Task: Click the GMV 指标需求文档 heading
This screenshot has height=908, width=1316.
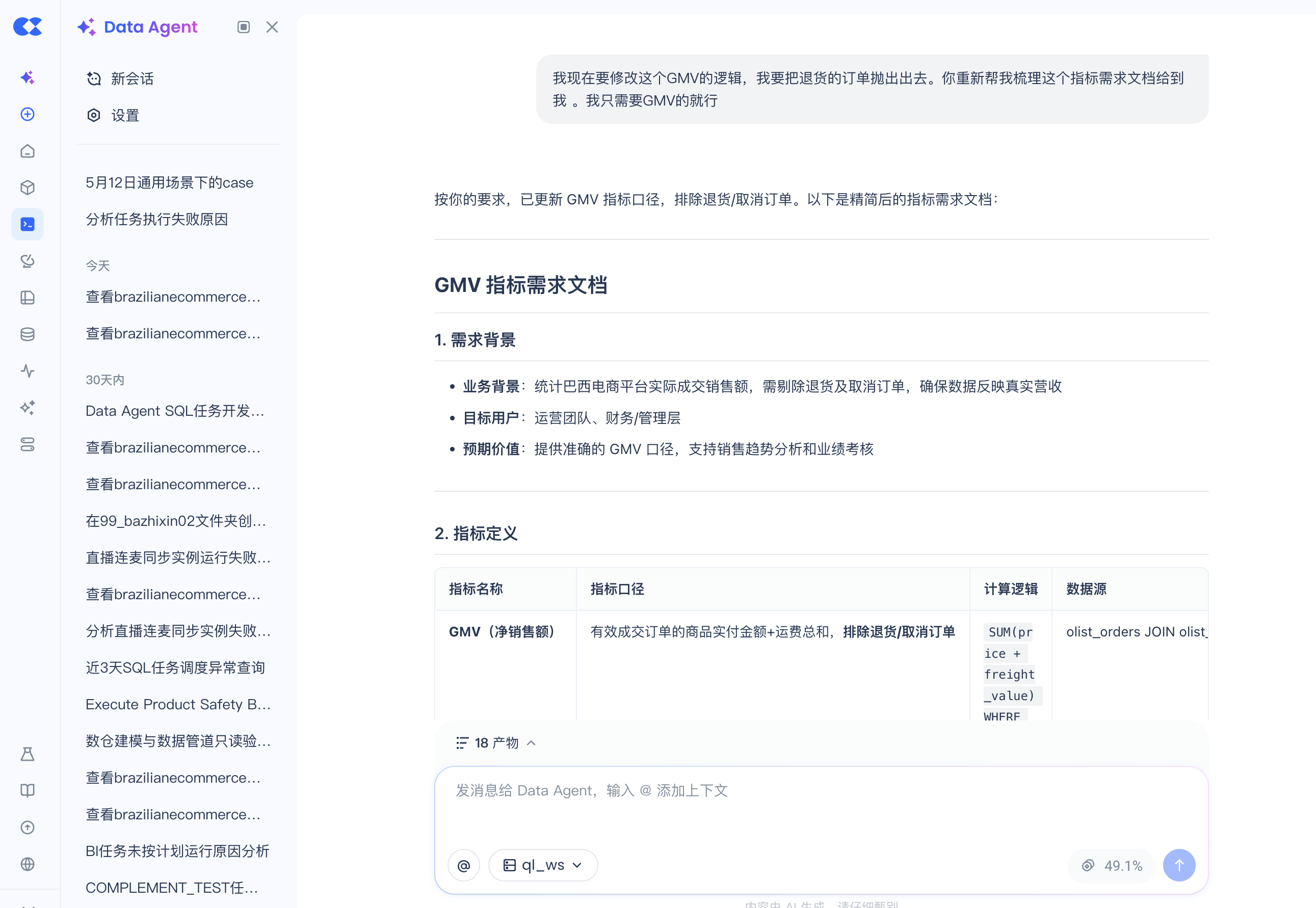Action: pos(520,285)
